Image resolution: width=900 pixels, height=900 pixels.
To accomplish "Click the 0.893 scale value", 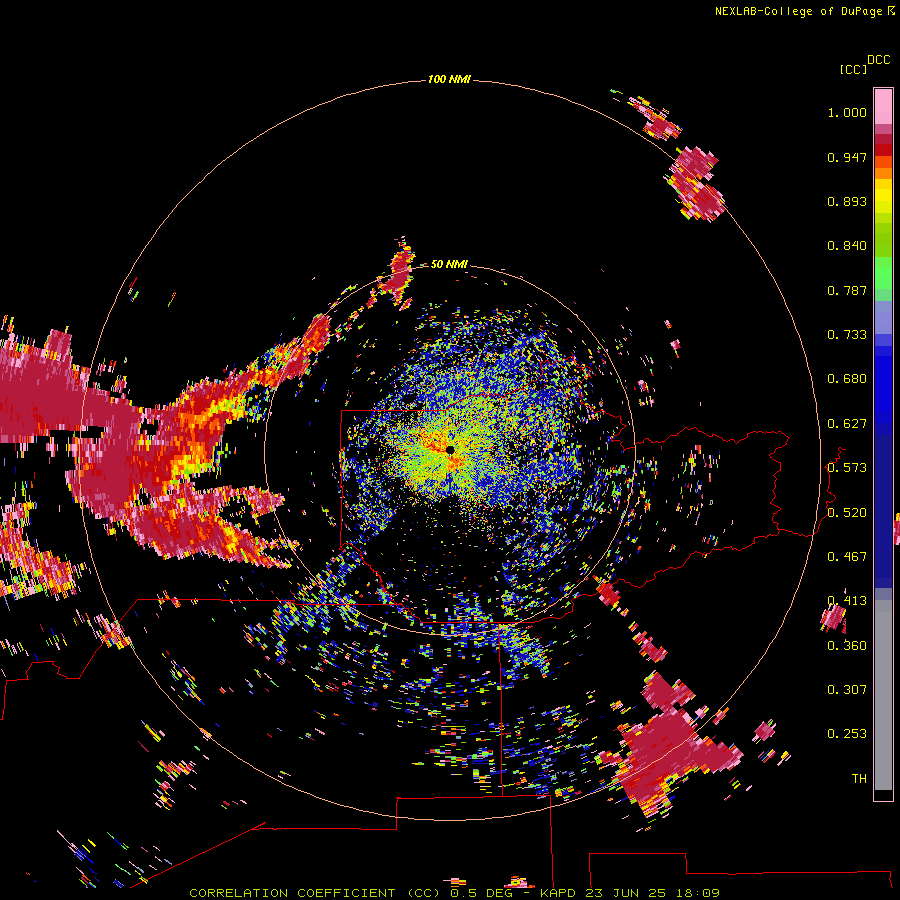I will click(x=847, y=201).
